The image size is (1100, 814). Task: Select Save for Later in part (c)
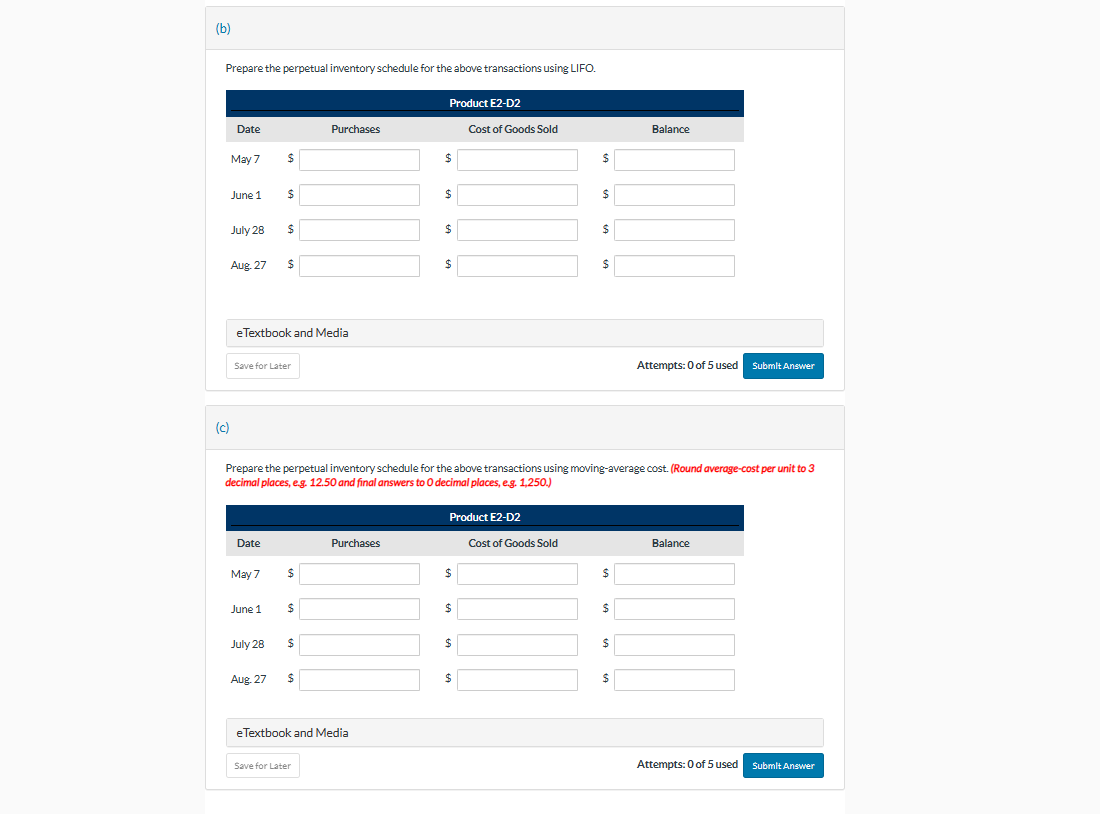pyautogui.click(x=262, y=765)
